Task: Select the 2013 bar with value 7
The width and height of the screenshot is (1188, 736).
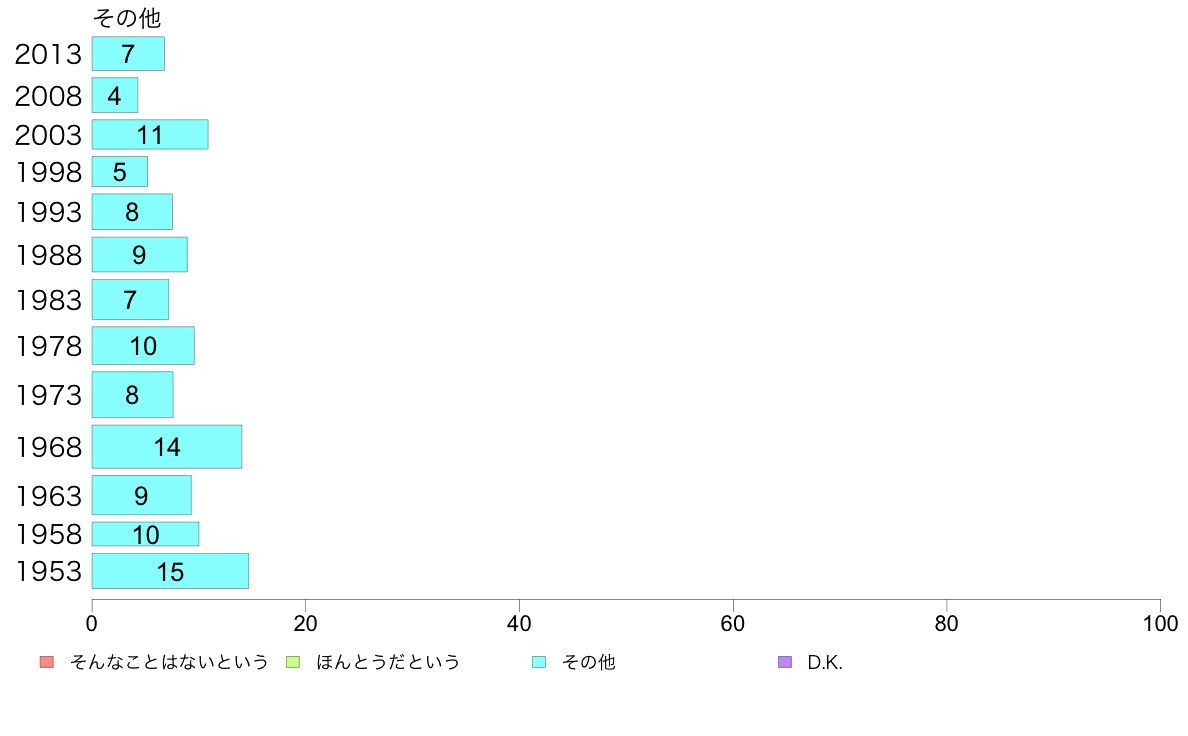Action: click(128, 54)
